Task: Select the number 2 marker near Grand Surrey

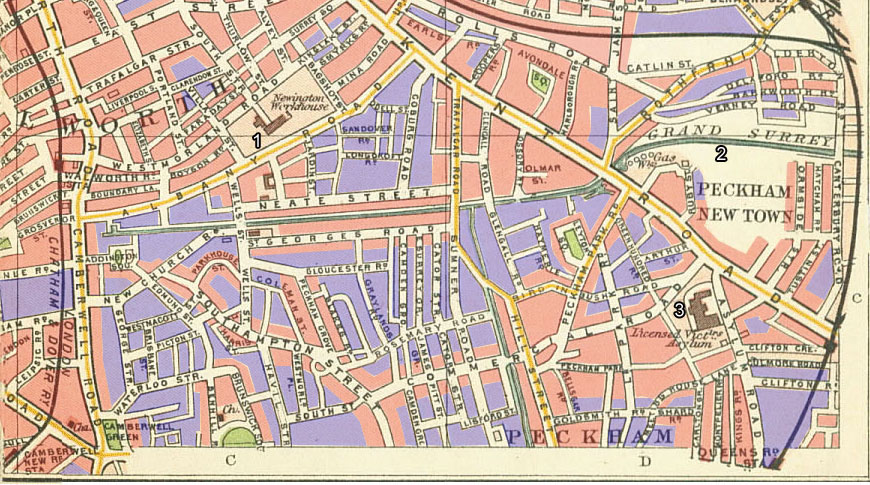Action: coord(719,153)
